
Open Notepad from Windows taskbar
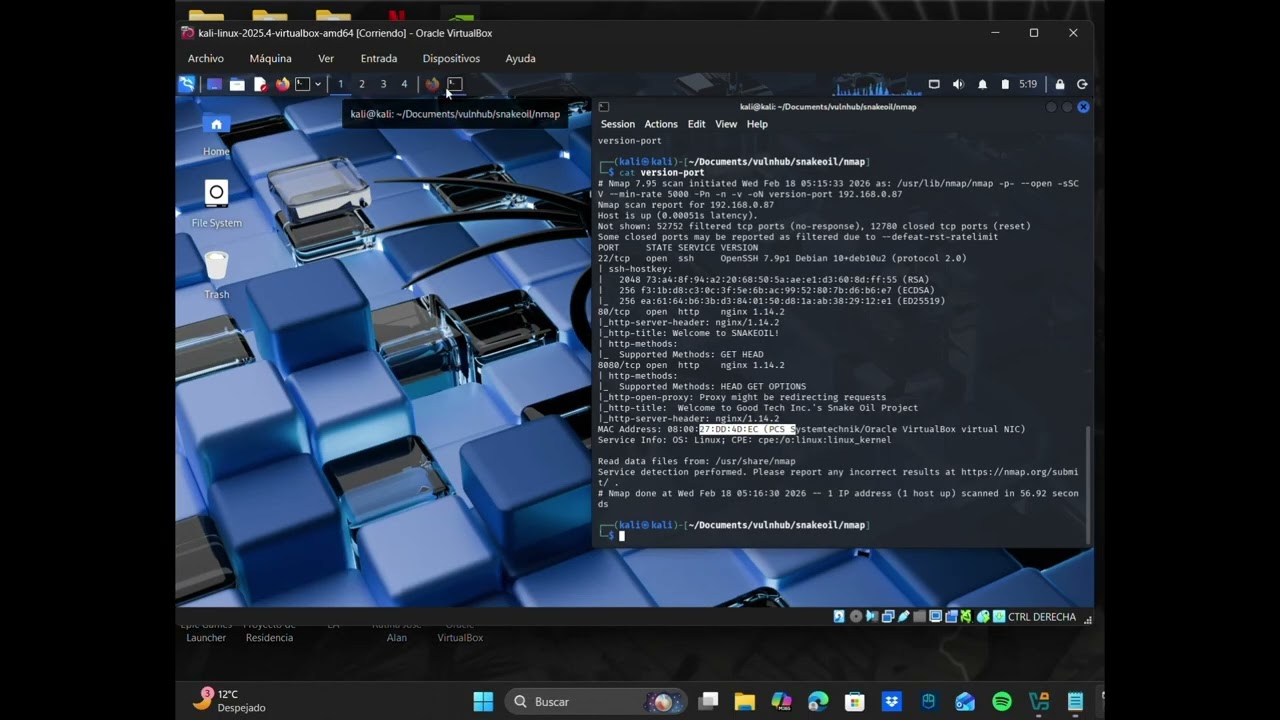[1075, 702]
